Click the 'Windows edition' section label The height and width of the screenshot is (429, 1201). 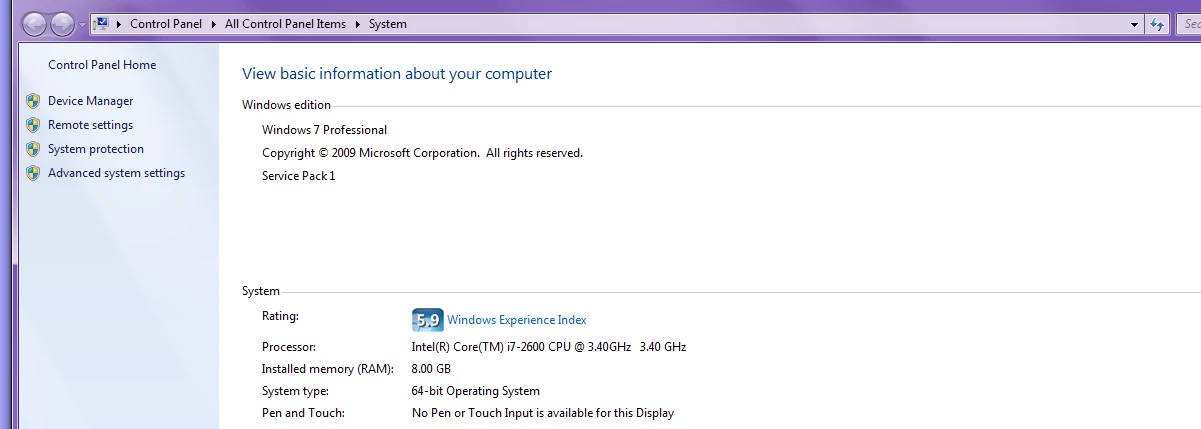(x=286, y=105)
